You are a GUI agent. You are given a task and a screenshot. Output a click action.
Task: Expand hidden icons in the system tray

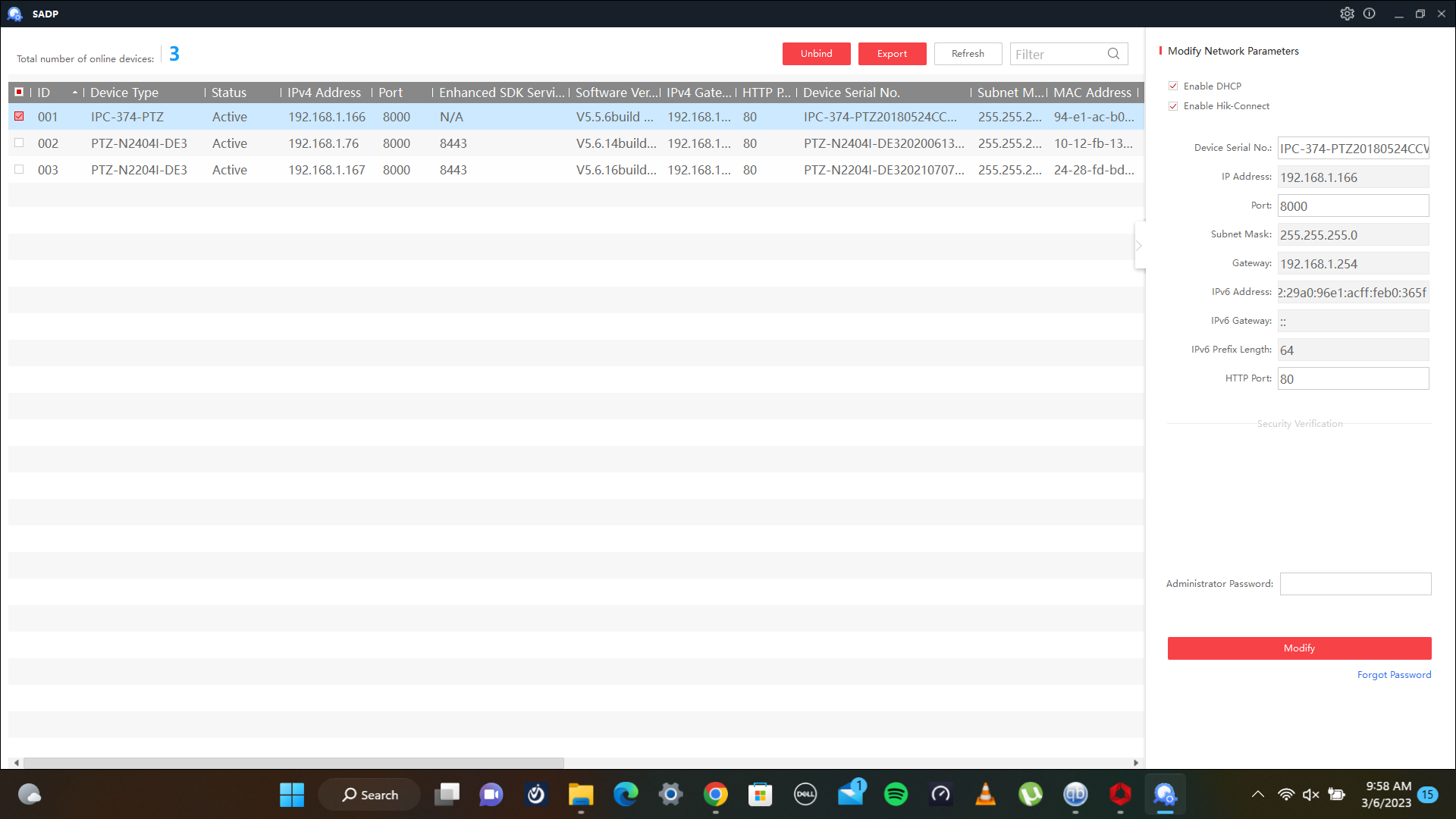click(1257, 794)
